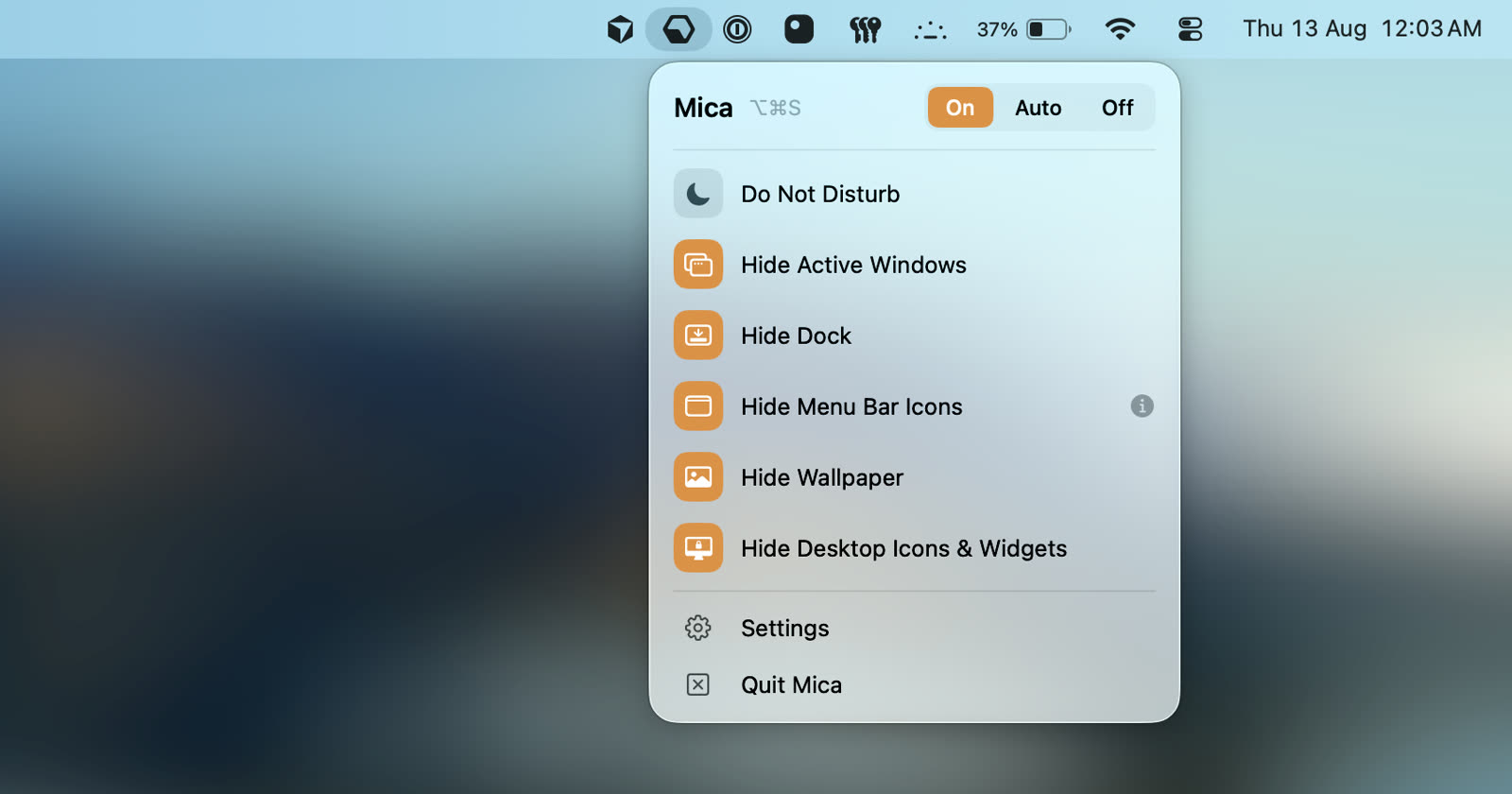Toggle the Hide Wallpaper icon
Screen dimensions: 1512x794
pos(698,477)
